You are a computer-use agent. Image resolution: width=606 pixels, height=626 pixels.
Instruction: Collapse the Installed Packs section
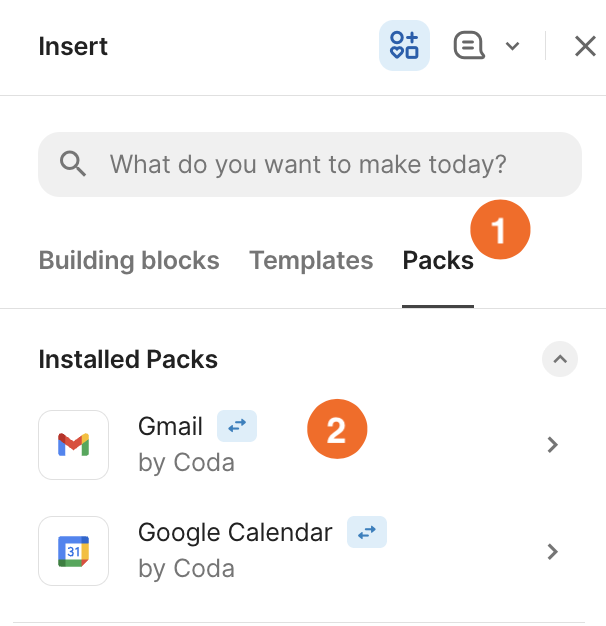click(x=560, y=359)
